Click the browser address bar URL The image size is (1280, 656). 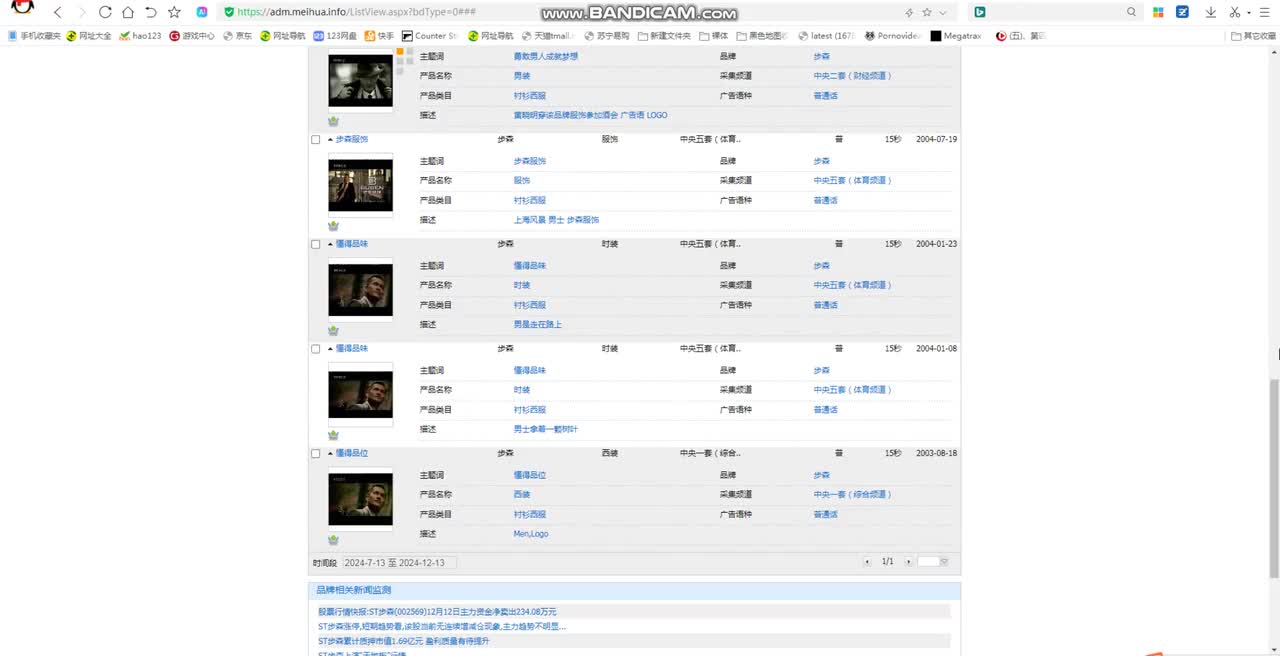[356, 12]
